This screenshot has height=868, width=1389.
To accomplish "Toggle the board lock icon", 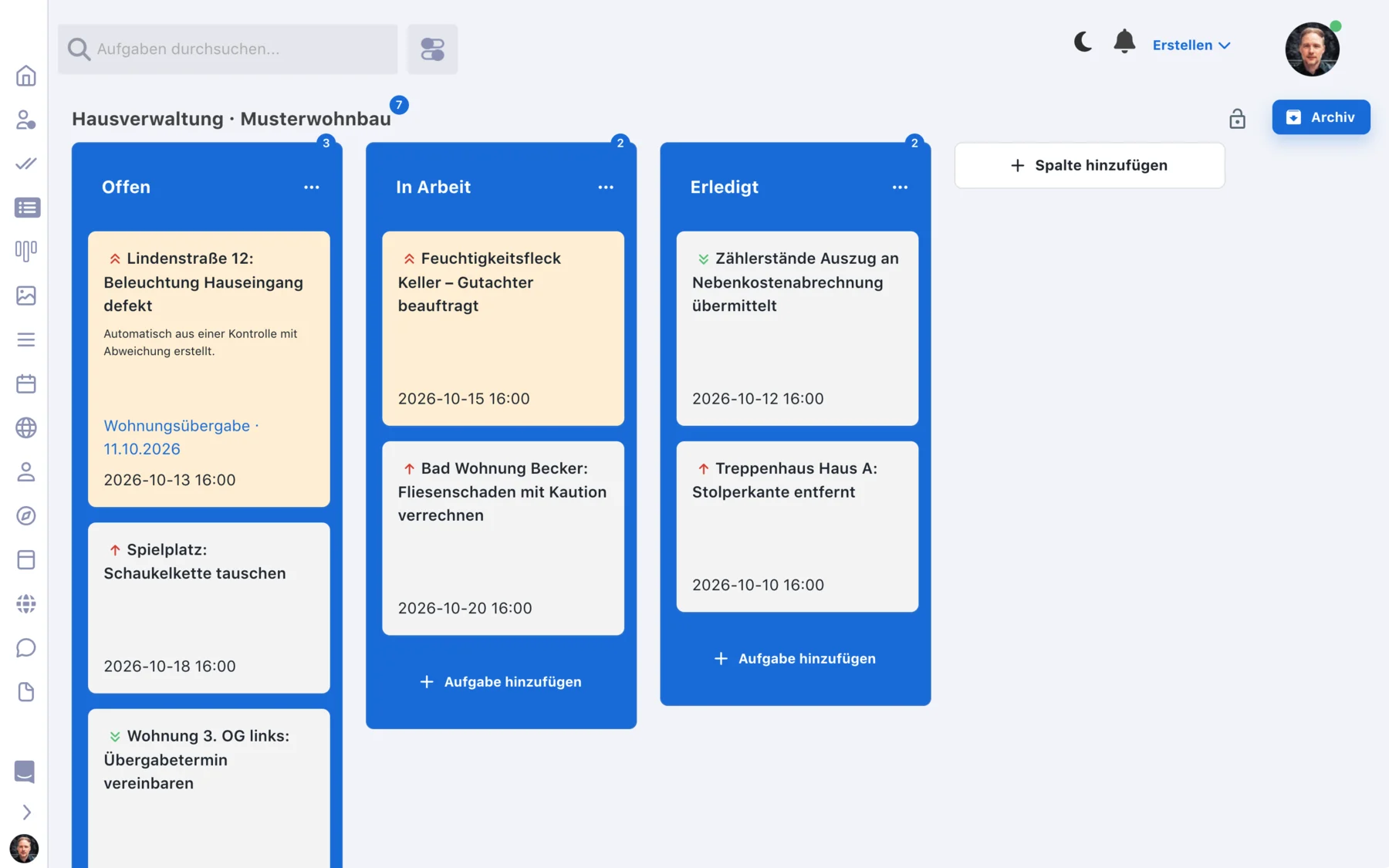I will (1237, 118).
